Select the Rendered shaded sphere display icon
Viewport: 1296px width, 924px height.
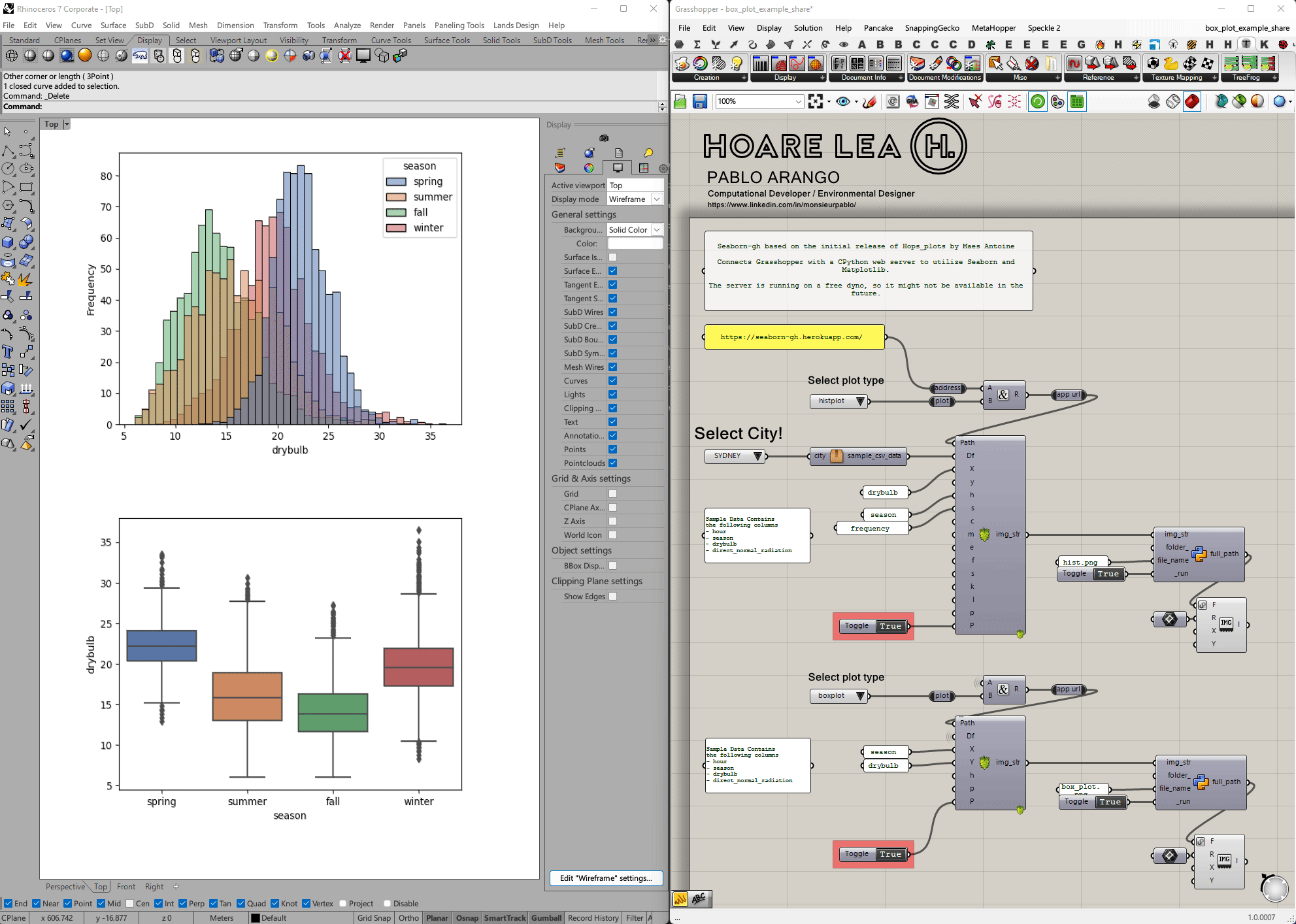[67, 56]
